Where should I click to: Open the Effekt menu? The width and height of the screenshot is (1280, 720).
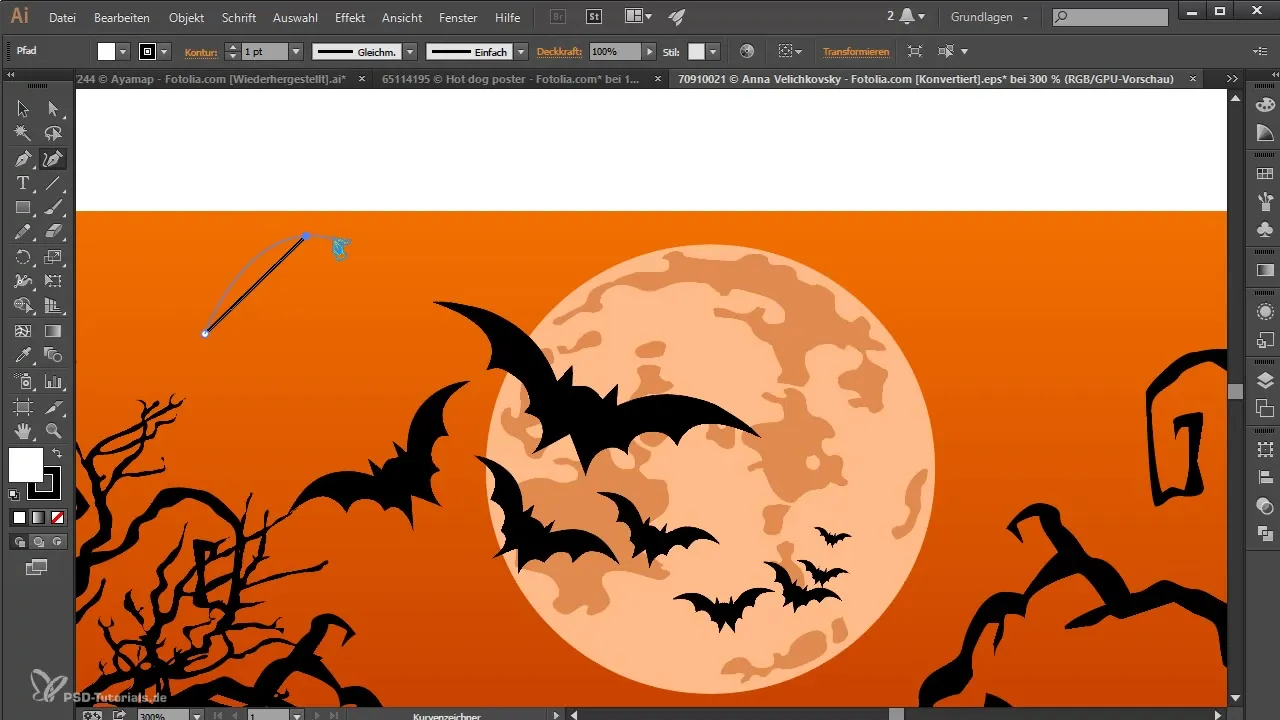(x=350, y=18)
